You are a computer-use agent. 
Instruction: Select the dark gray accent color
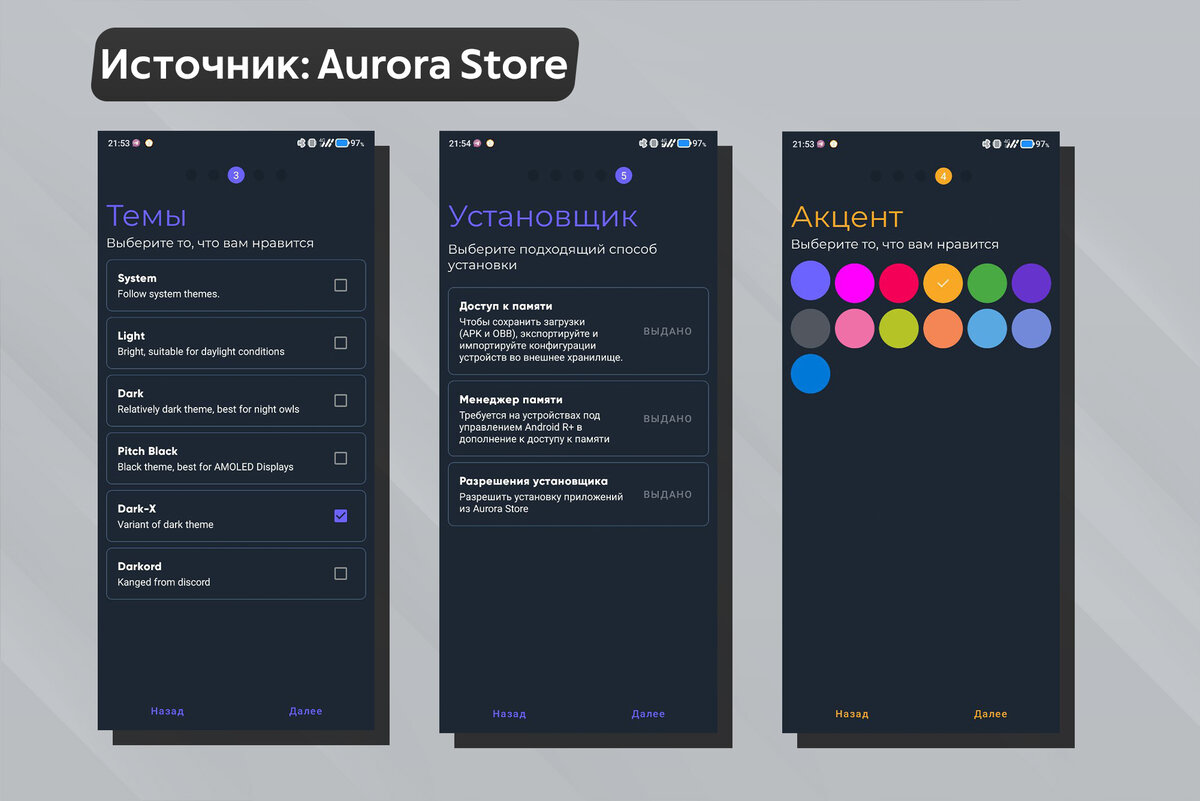[810, 328]
